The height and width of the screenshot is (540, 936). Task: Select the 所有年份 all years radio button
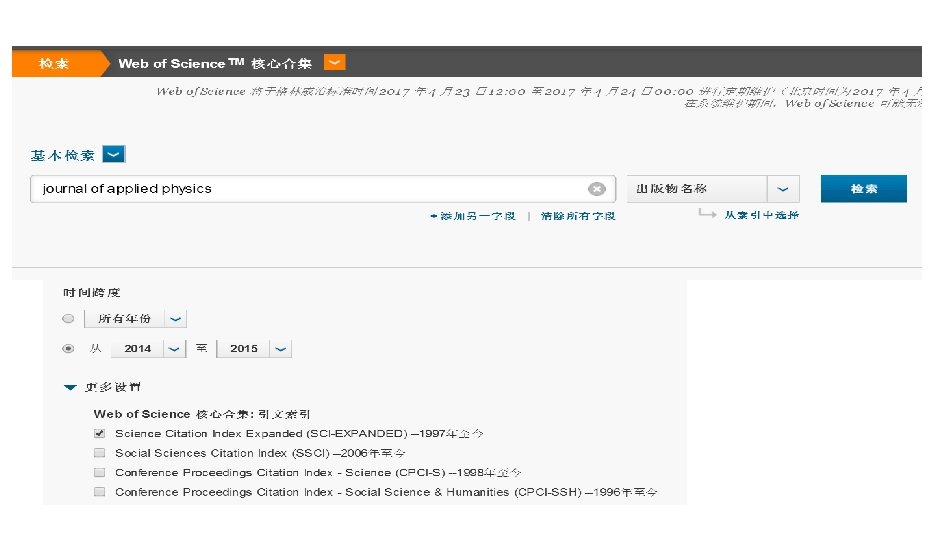[x=68, y=319]
